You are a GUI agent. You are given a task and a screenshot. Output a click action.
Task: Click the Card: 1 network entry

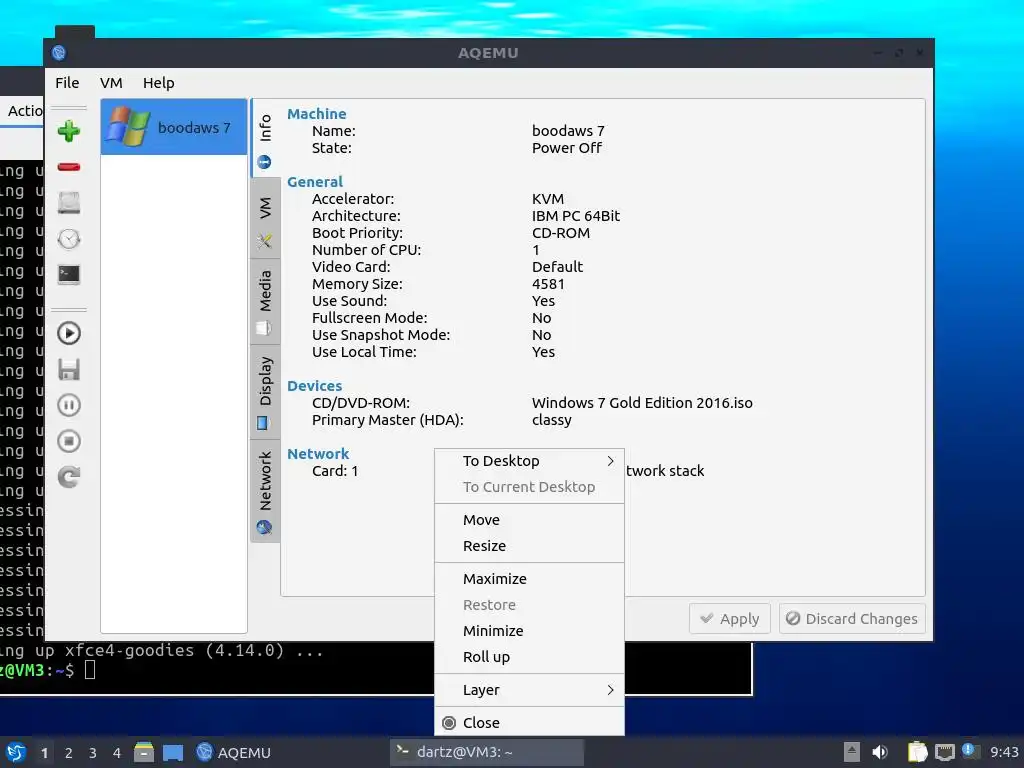335,471
